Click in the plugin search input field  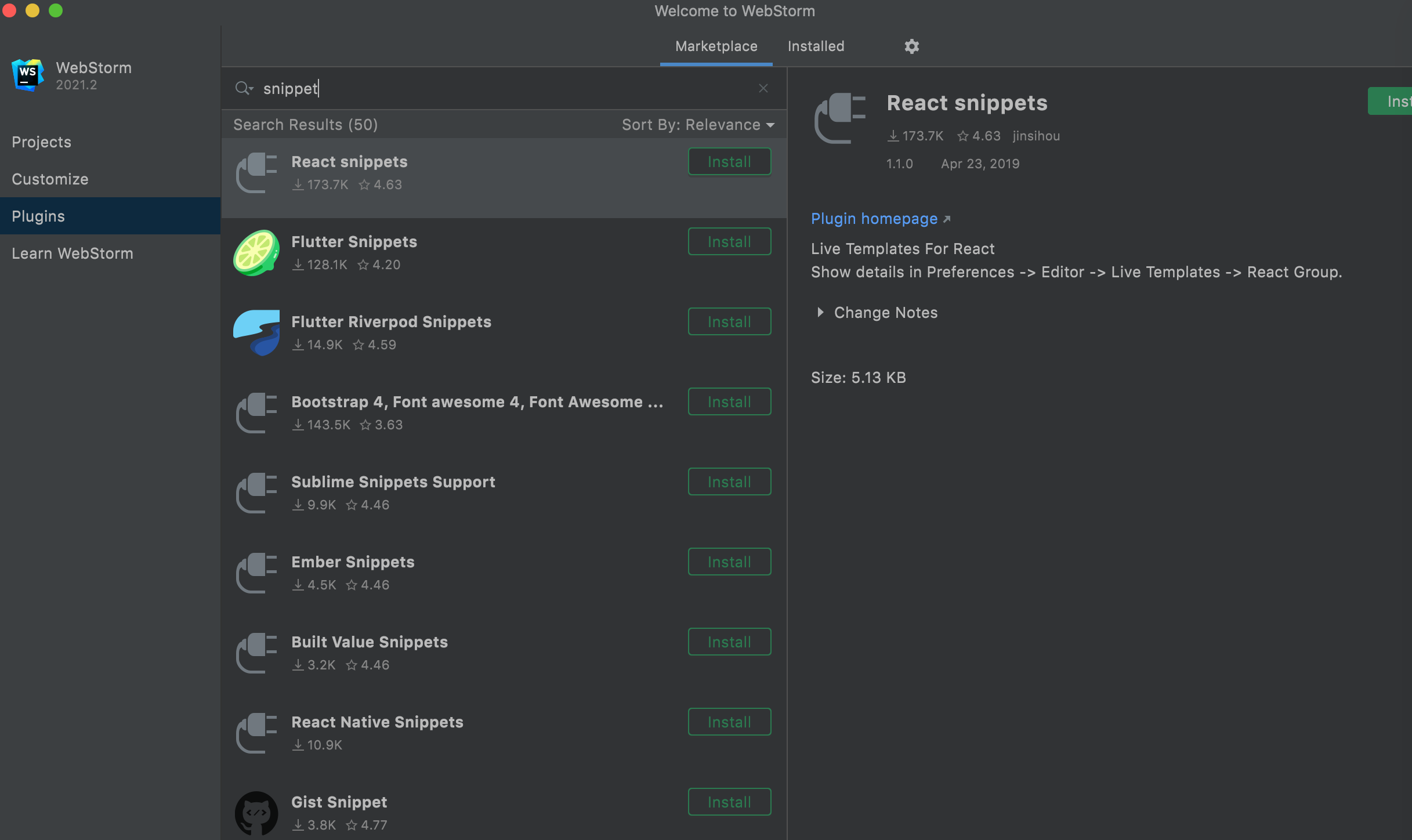[x=499, y=88]
